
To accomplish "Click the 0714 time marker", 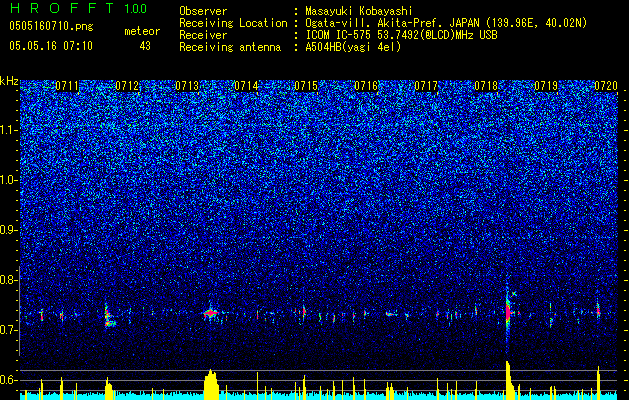I will point(246,86).
